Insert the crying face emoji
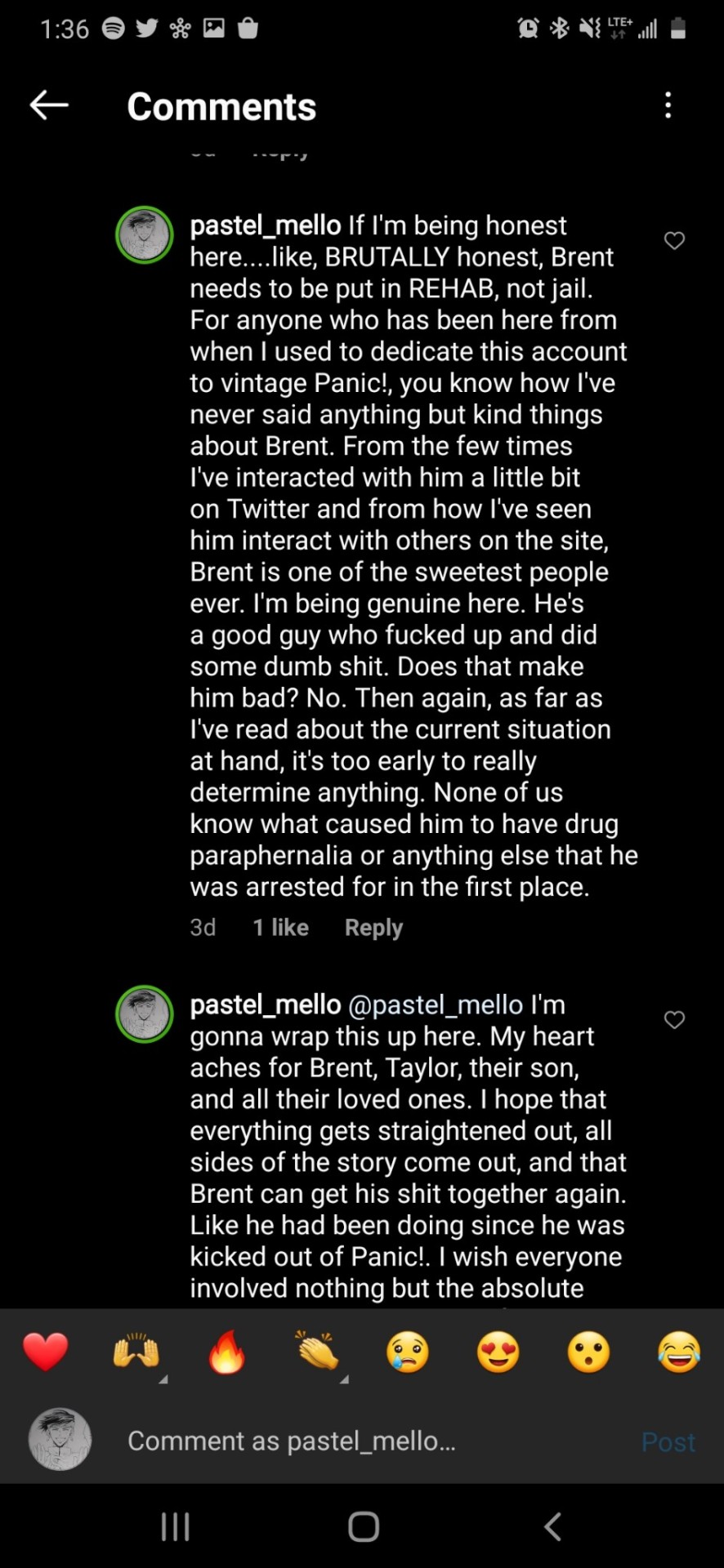Screen dimensions: 724x1568 (x=408, y=1352)
